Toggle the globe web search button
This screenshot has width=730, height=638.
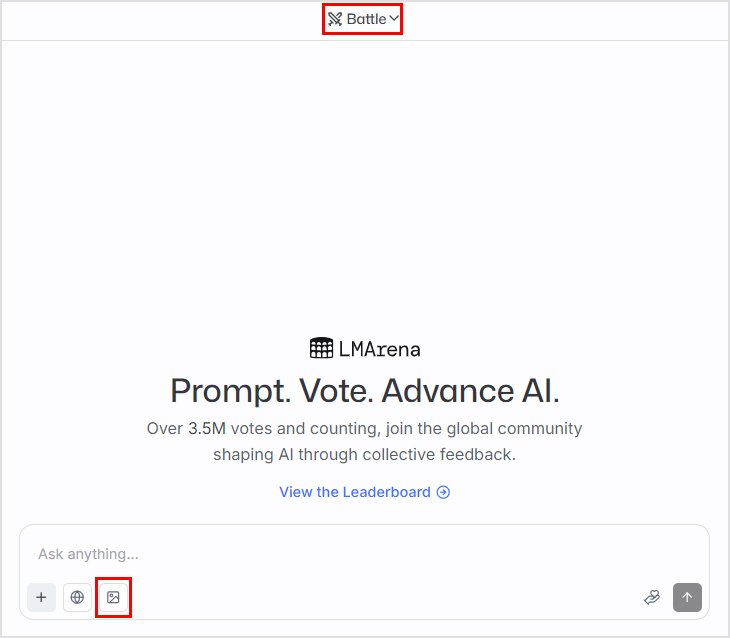(77, 597)
